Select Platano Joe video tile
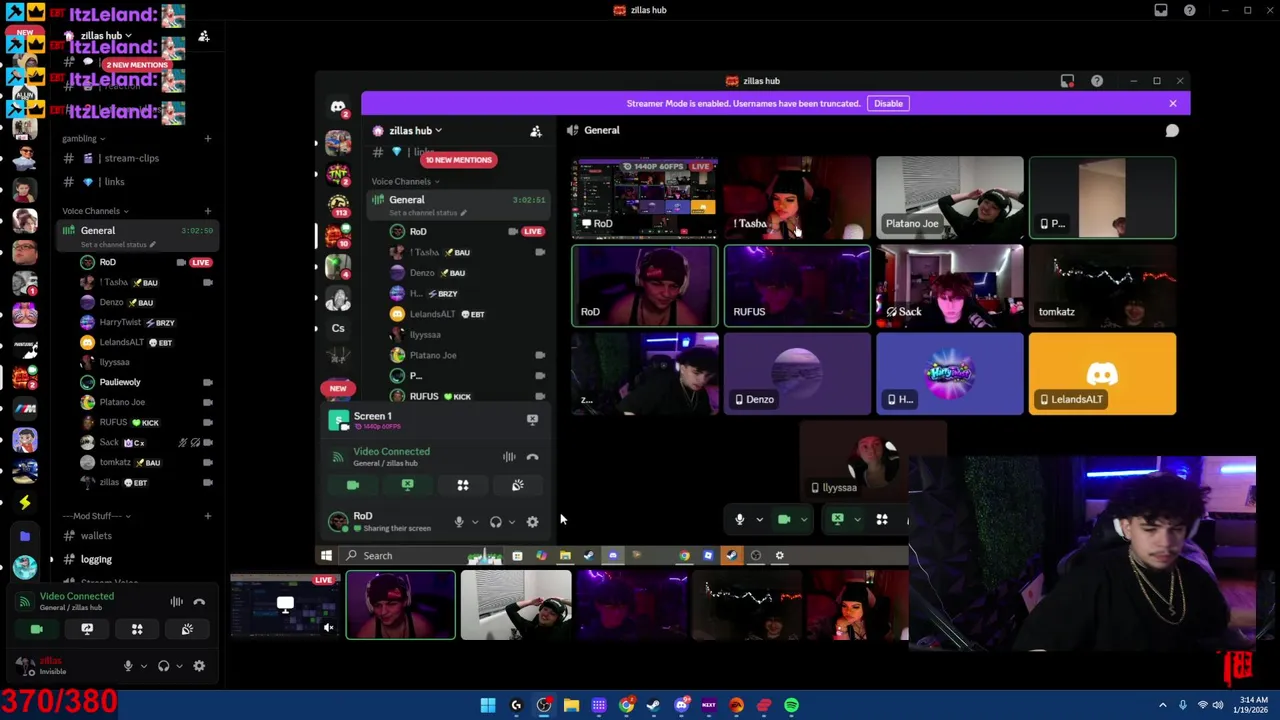The height and width of the screenshot is (720, 1280). click(x=950, y=197)
